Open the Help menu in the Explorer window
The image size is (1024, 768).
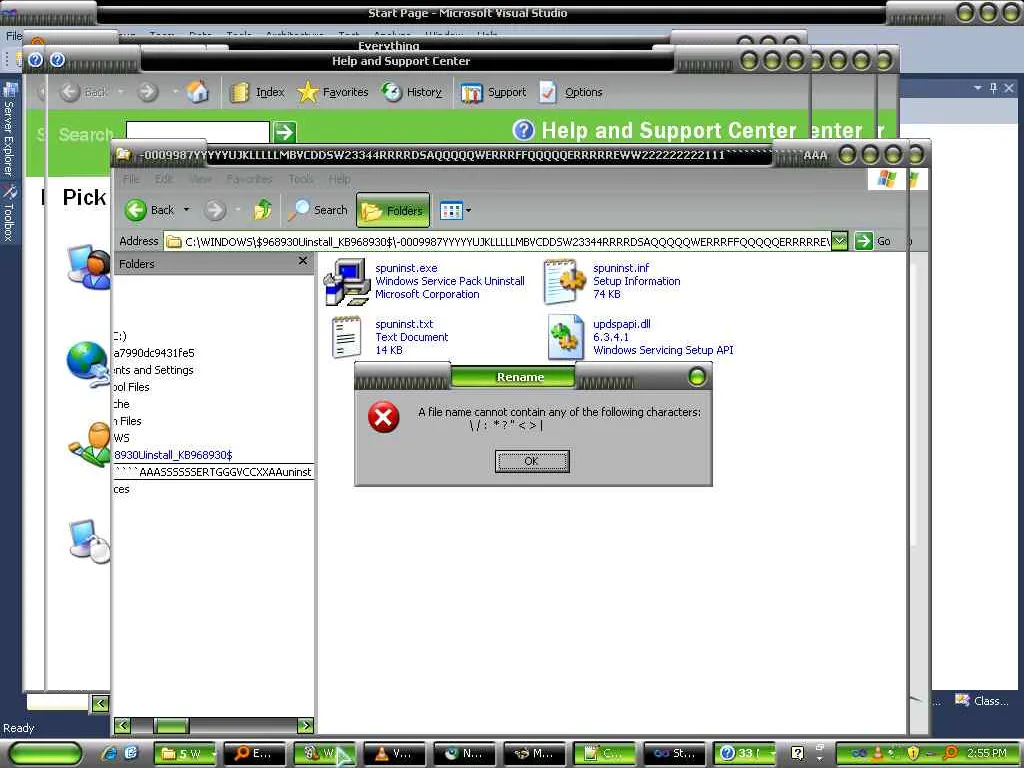tap(340, 178)
